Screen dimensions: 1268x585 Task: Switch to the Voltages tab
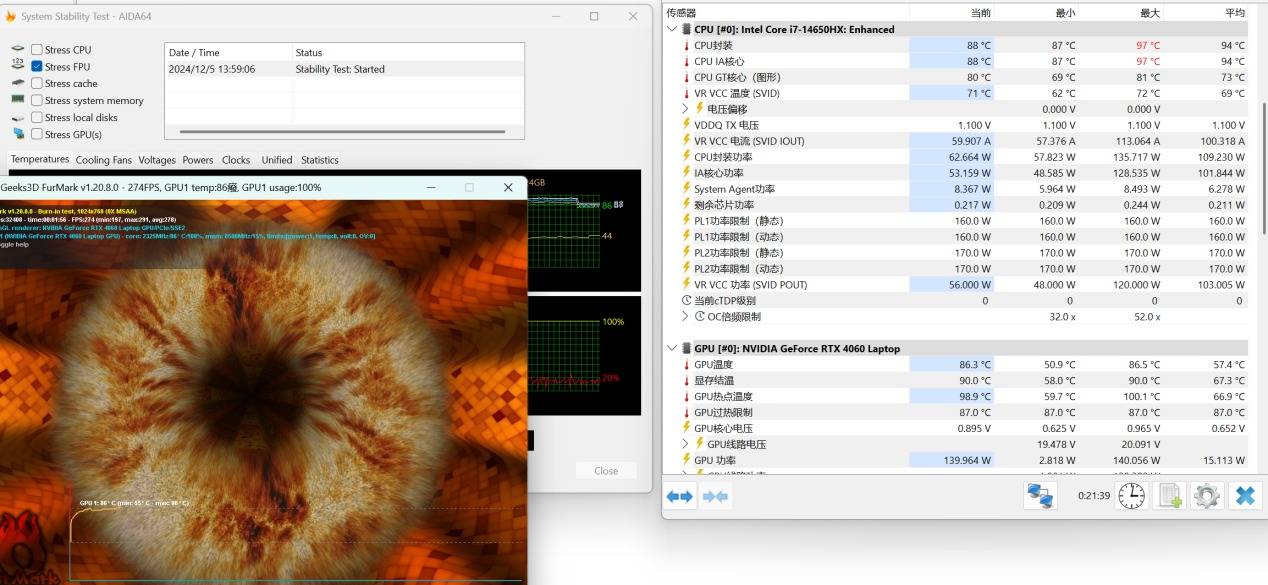157,160
